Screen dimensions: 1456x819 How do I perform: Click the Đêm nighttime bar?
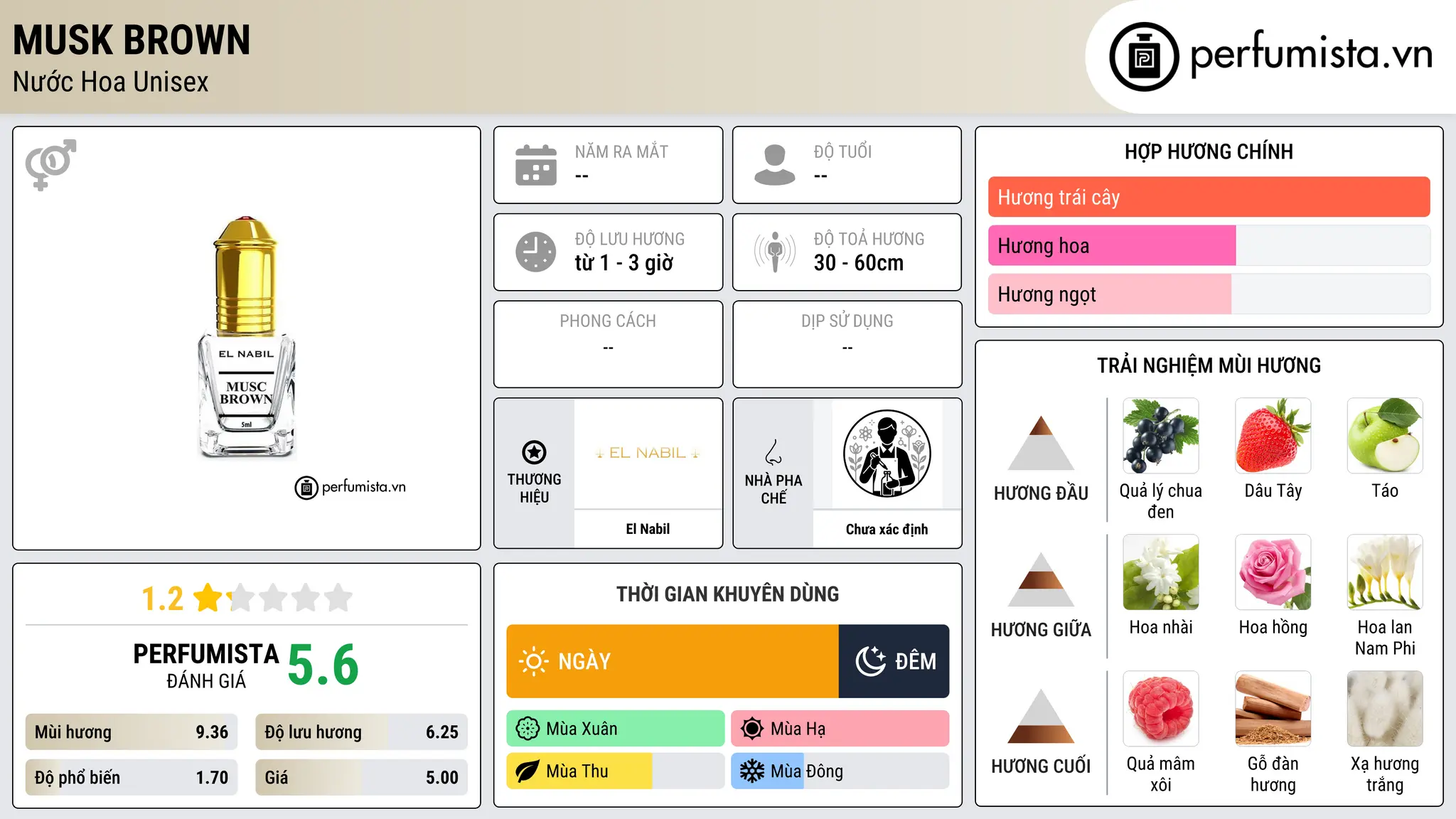point(894,661)
